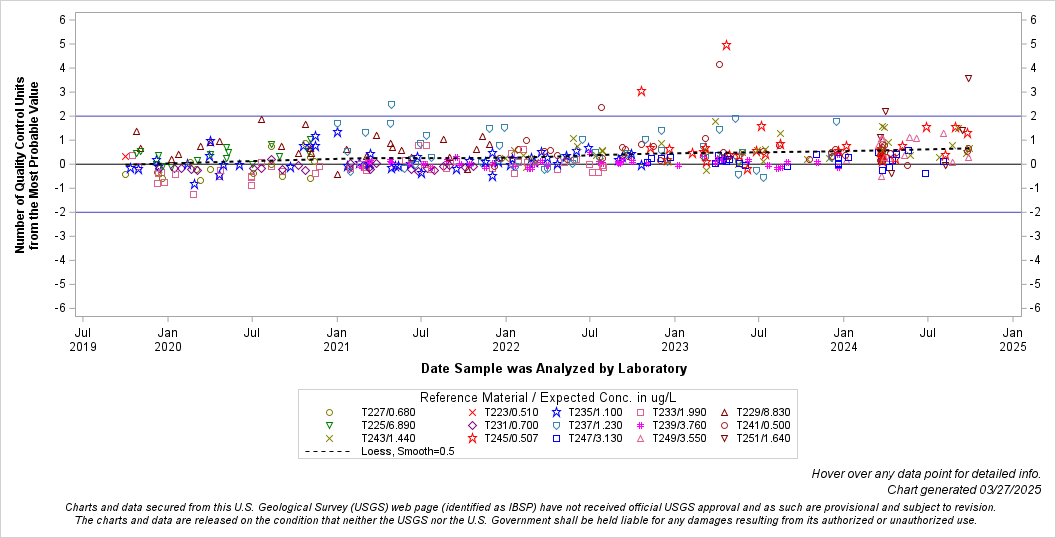Click the 'Hover over any data point' note

coord(926,474)
